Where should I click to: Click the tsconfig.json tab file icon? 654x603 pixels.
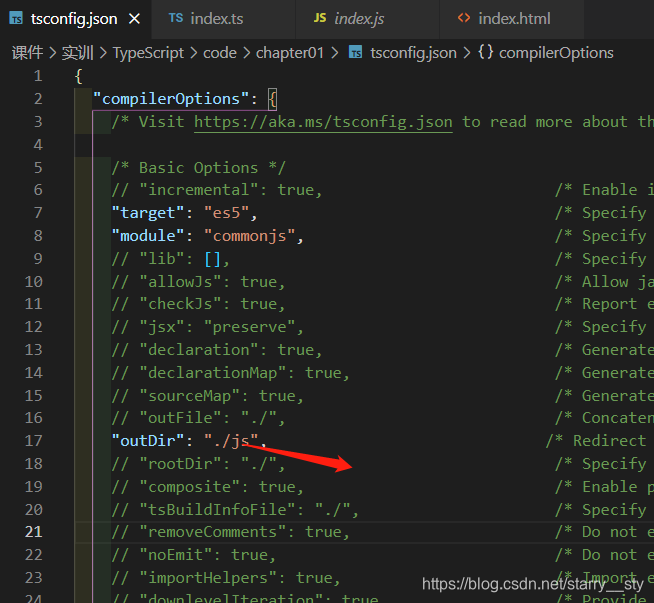point(16,19)
